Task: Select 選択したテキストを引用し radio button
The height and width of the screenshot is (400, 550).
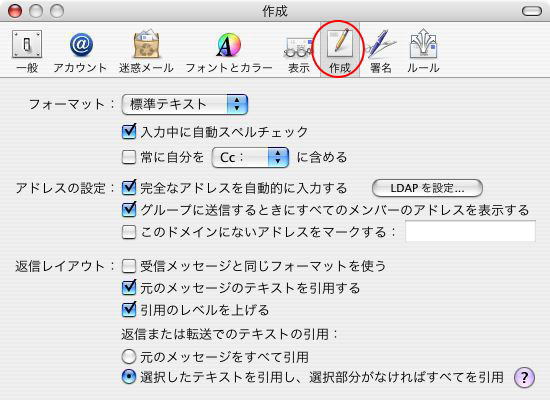Action: click(x=129, y=377)
